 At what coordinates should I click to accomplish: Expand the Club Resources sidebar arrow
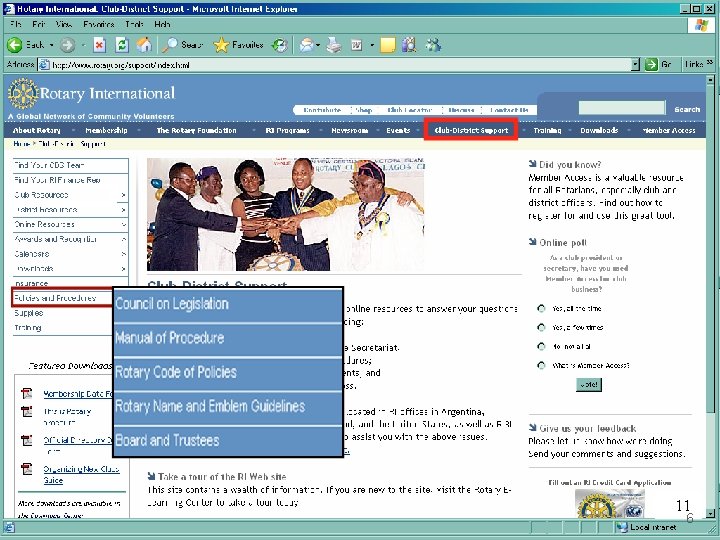123,195
